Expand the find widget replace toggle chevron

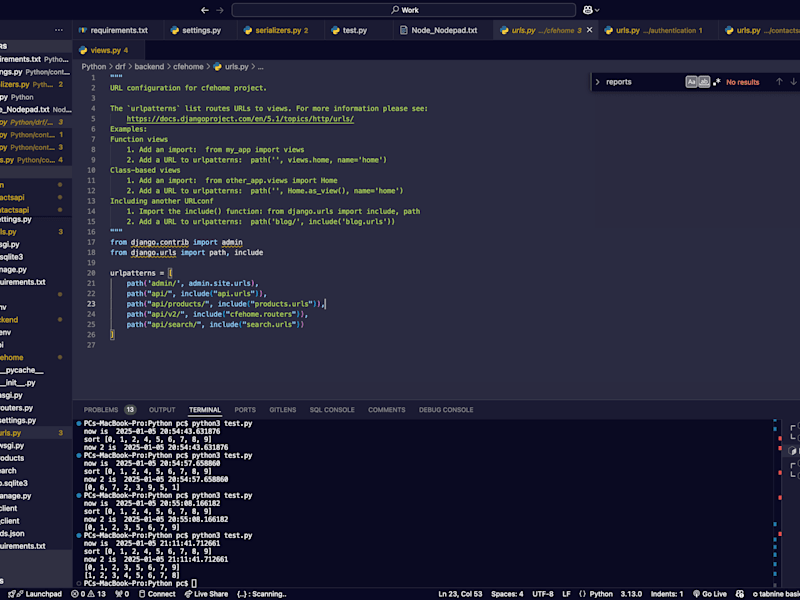coord(597,82)
